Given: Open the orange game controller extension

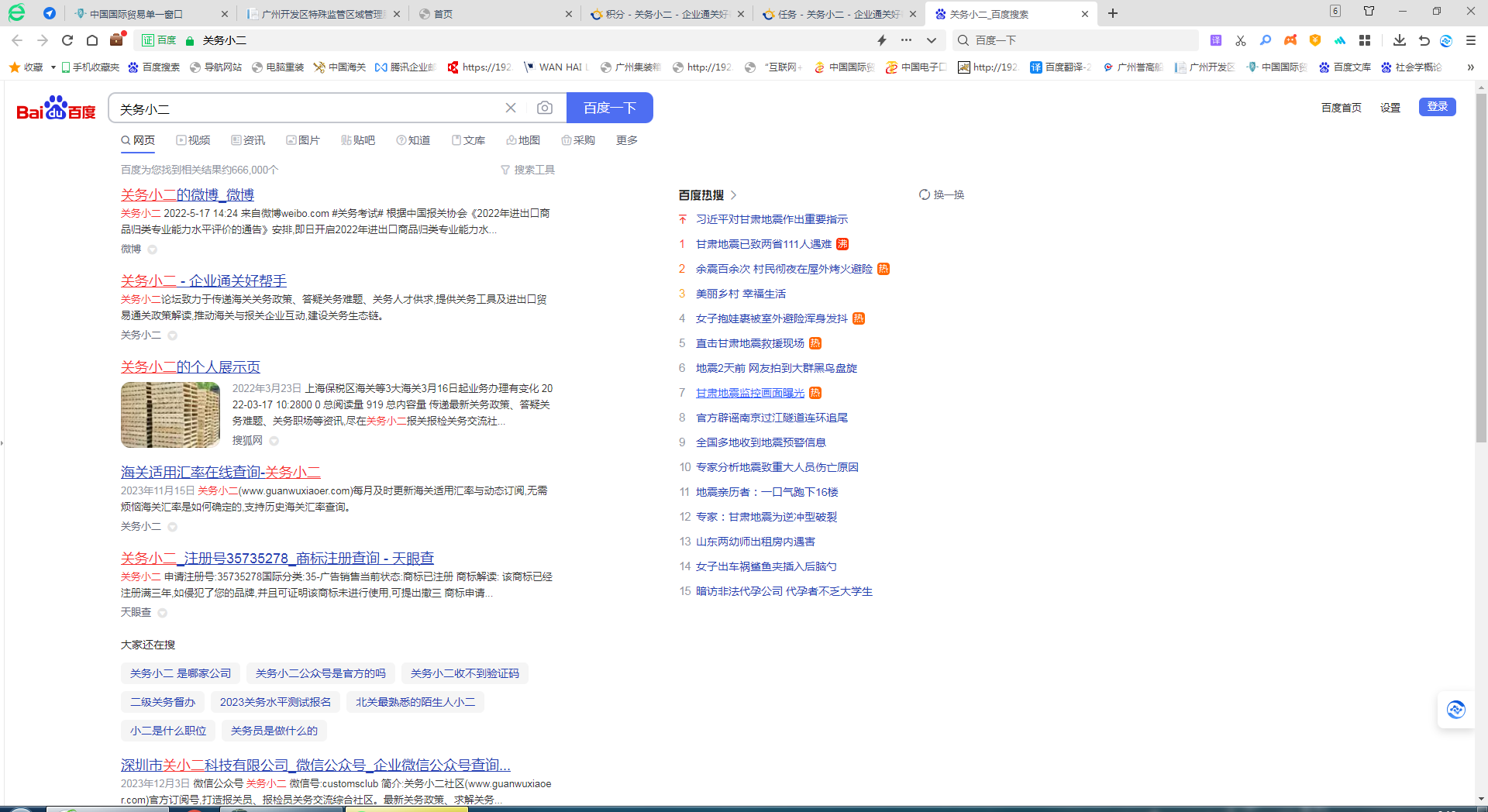Looking at the screenshot, I should (x=1290, y=40).
